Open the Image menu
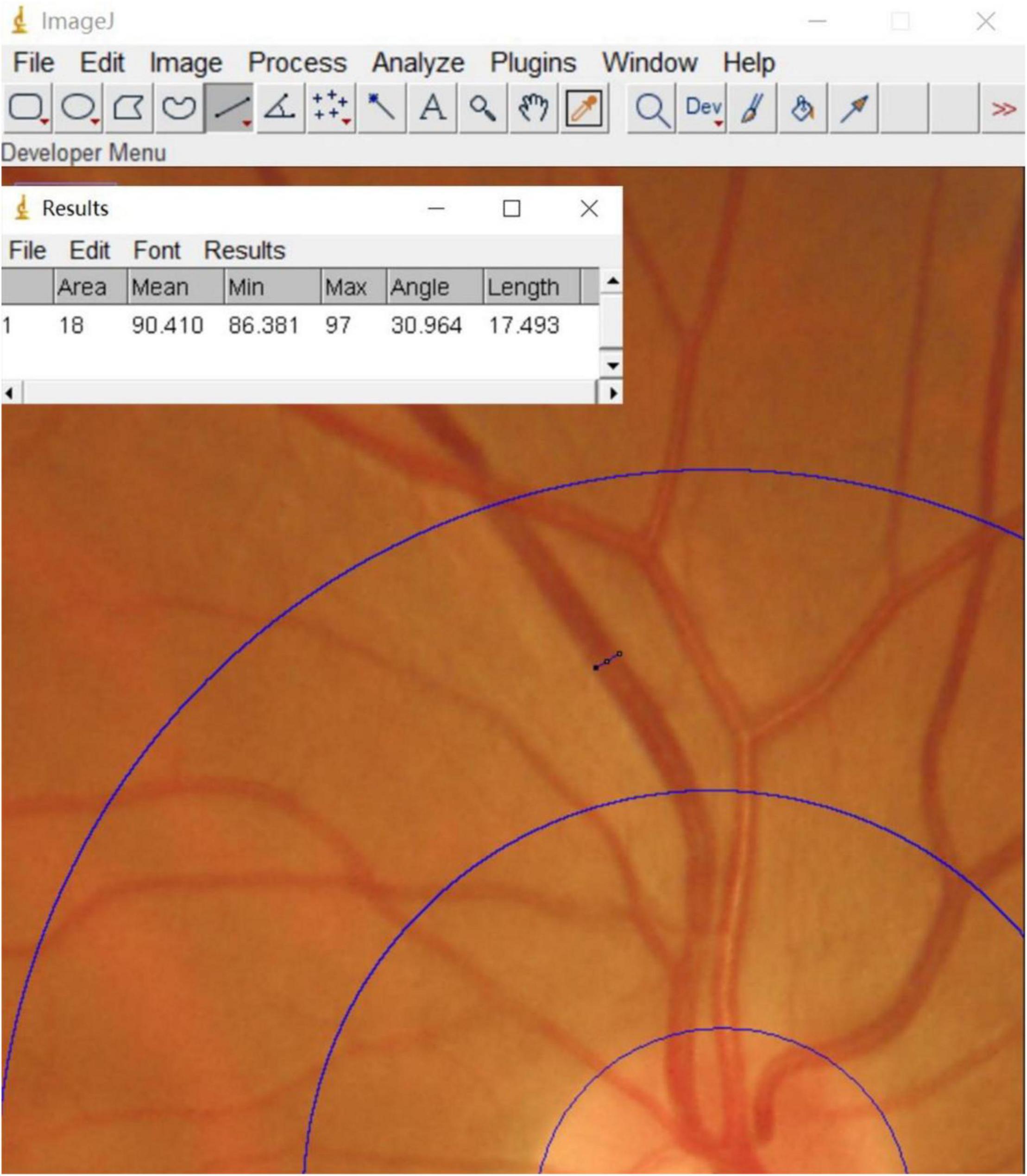Image resolution: width=1027 pixels, height=1176 pixels. pos(186,63)
